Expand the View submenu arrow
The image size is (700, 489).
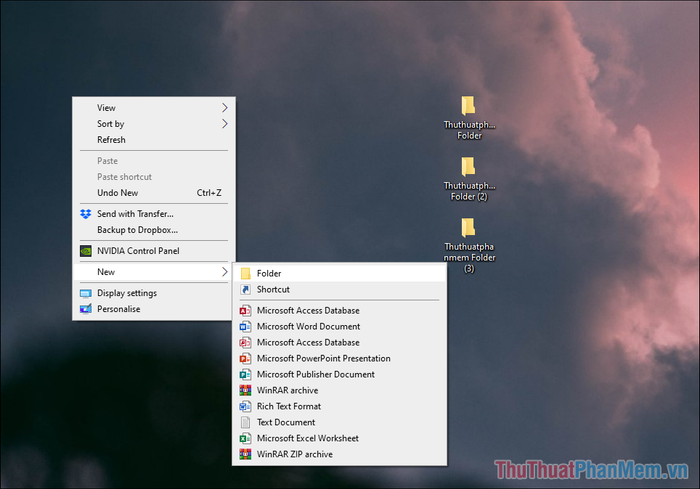point(225,108)
